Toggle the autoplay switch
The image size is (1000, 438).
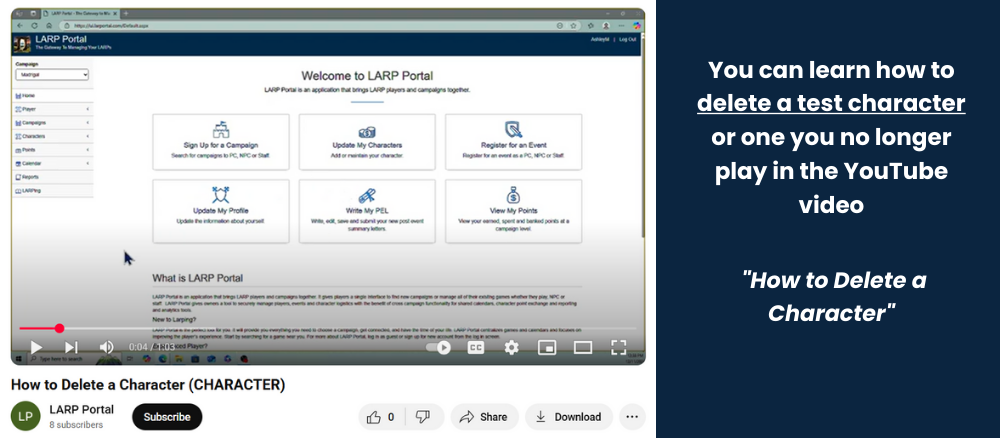coord(441,347)
